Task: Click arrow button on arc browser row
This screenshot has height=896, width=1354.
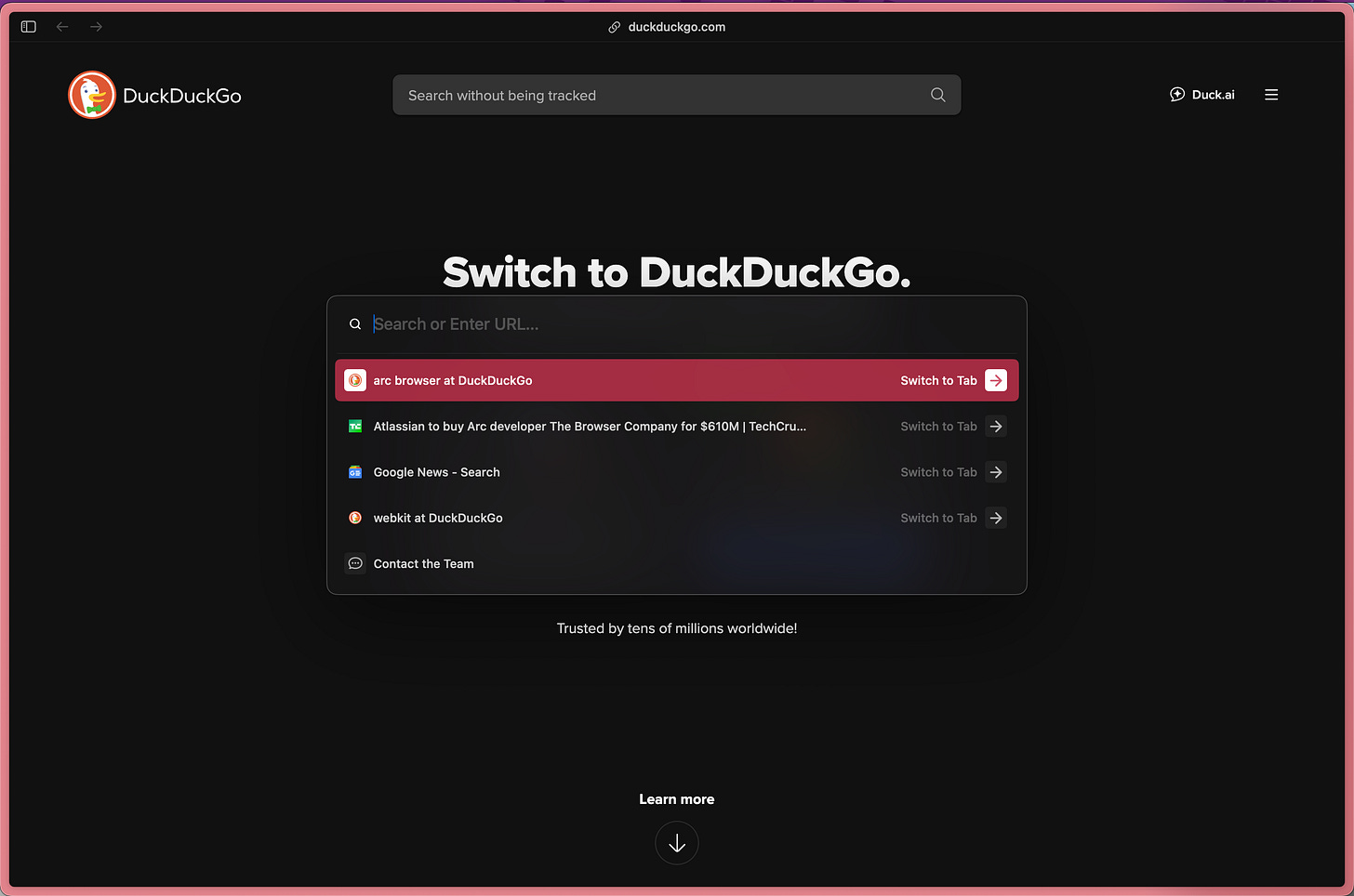Action: pyautogui.click(x=996, y=380)
